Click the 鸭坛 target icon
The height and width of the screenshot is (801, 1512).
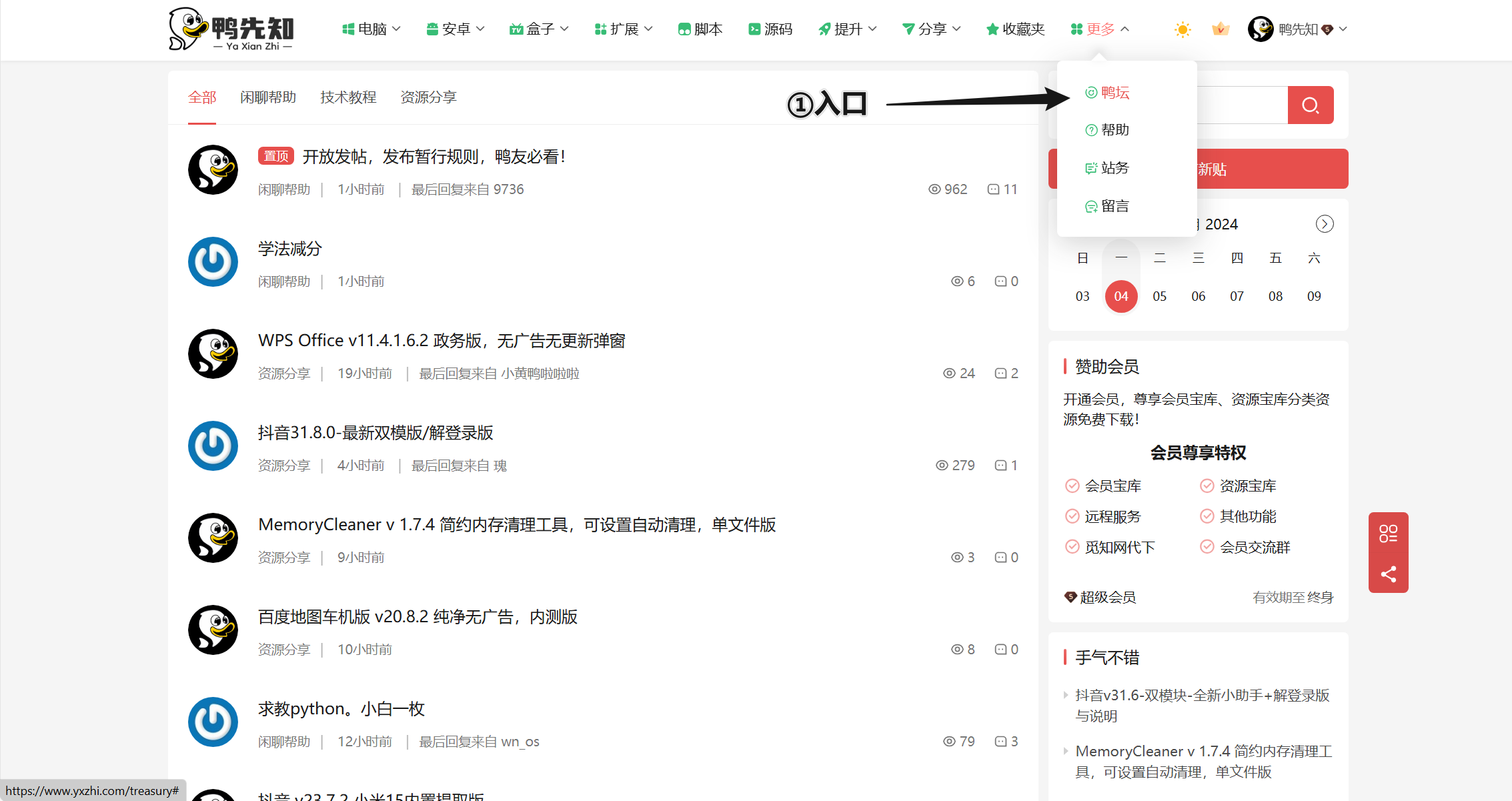(x=1091, y=93)
